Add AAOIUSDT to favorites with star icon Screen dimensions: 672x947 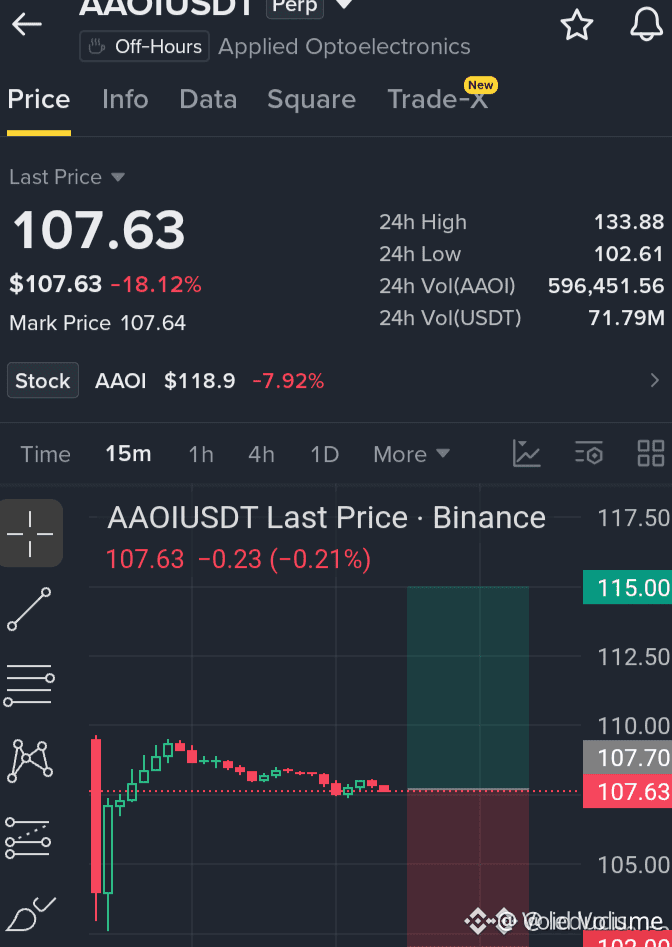click(577, 25)
